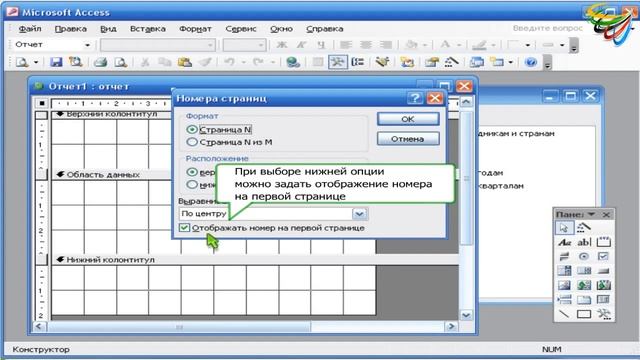Image resolution: width=640 pixels, height=360 pixels.
Task: Click the AutoFormat icon in the toolbar
Action: 382,62
